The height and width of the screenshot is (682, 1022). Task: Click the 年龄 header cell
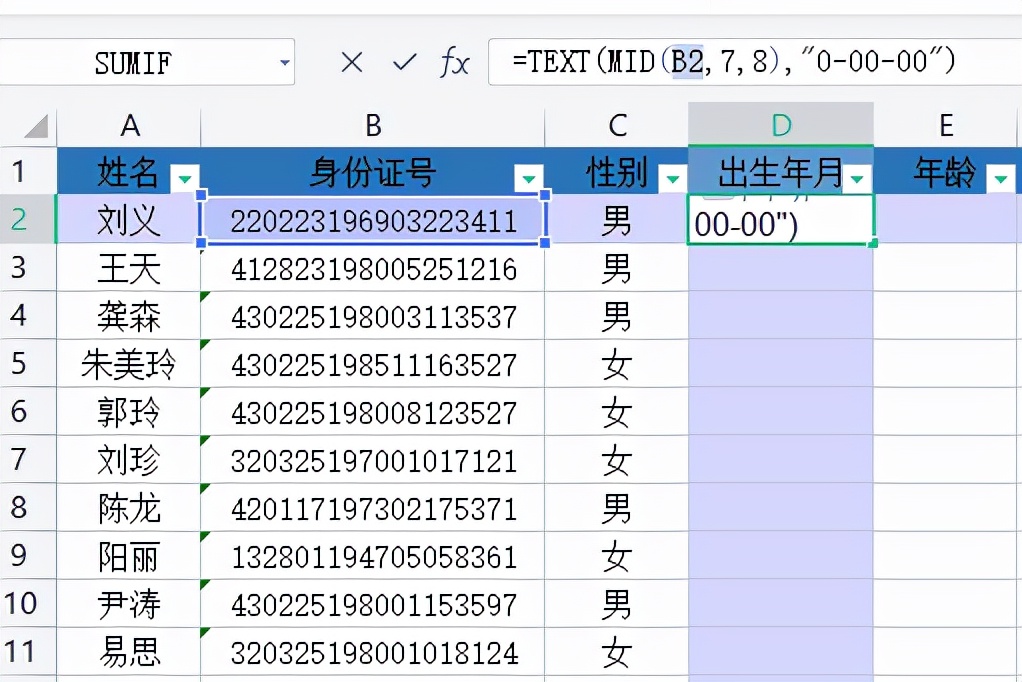(x=946, y=171)
